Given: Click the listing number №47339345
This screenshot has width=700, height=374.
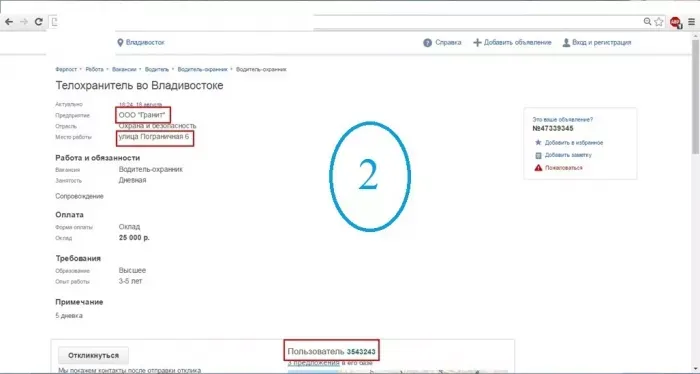Looking at the screenshot, I should [x=553, y=129].
